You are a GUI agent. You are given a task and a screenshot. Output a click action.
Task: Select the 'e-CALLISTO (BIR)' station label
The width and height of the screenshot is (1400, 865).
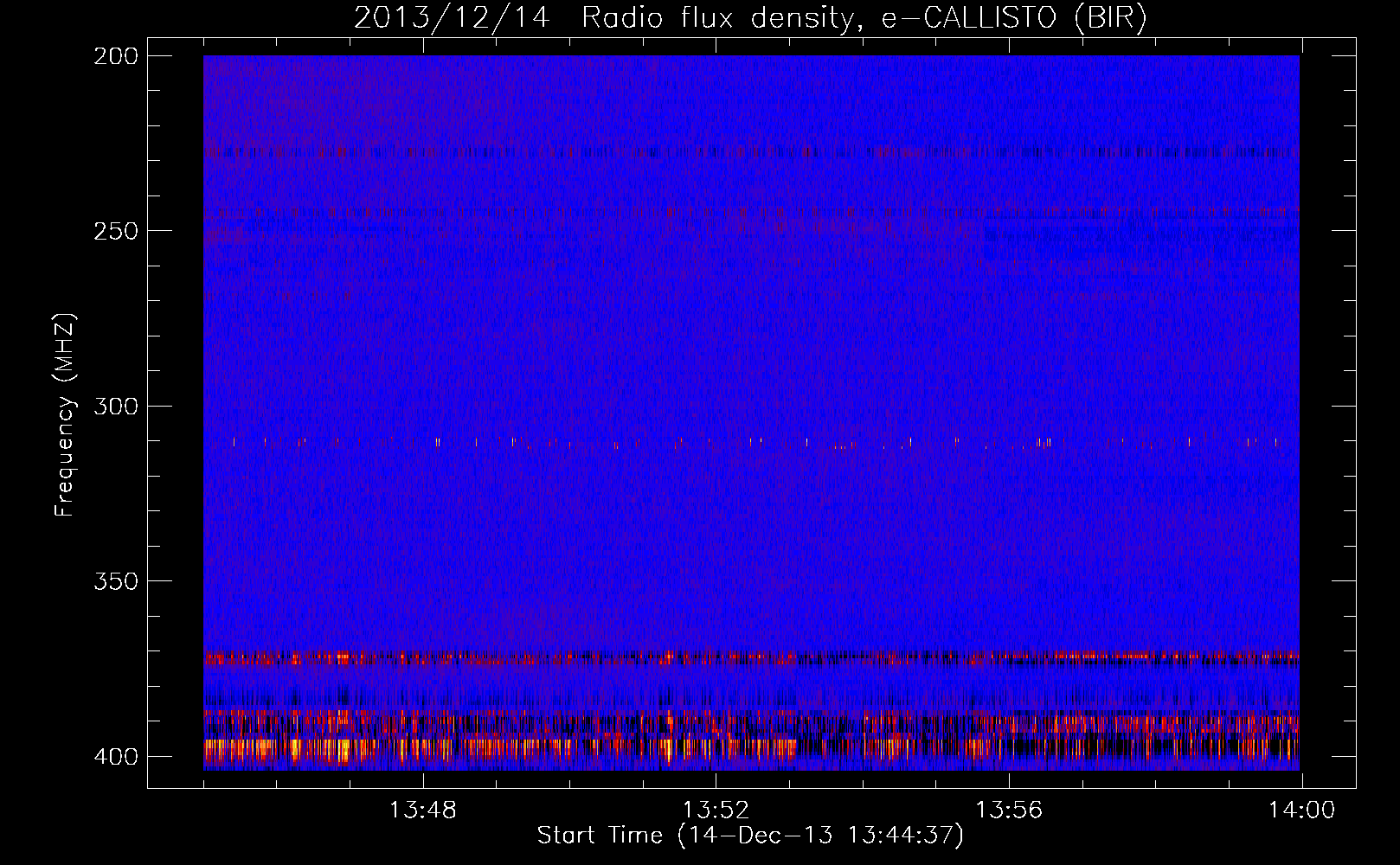(1014, 18)
